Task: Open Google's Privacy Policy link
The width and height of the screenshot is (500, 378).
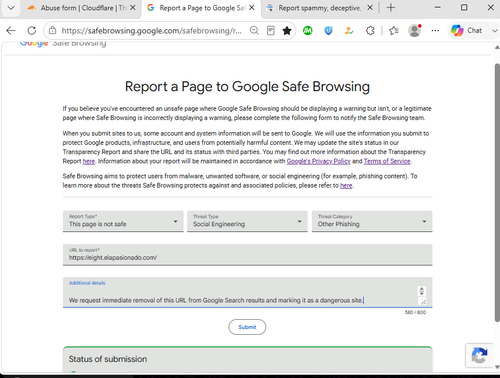Action: click(319, 161)
